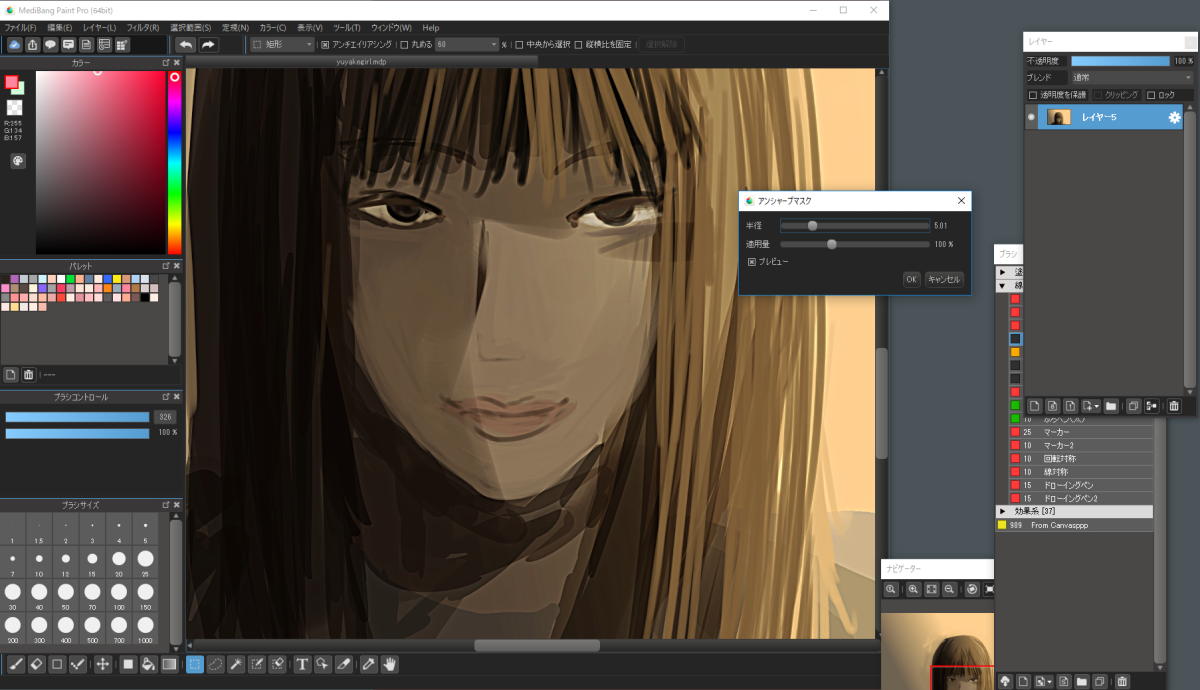Choose the Move tool
The width and height of the screenshot is (1200, 690).
102,664
